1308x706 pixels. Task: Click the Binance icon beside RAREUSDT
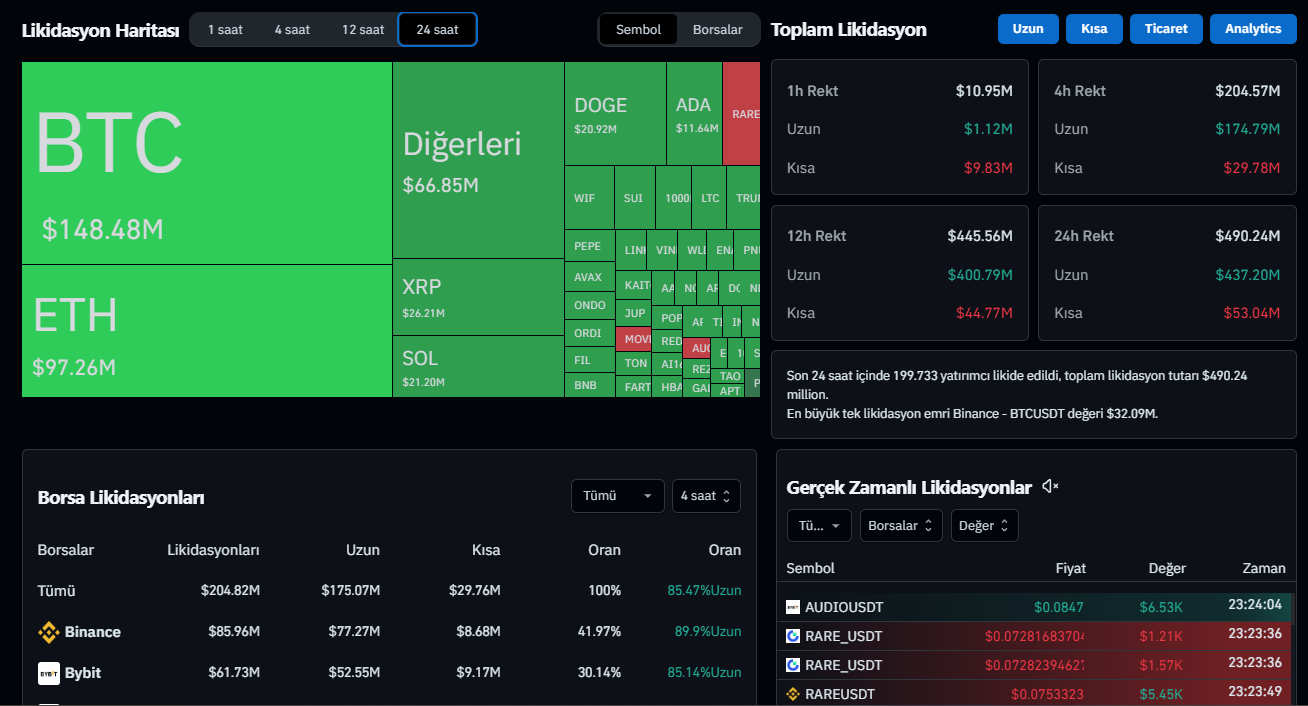coord(793,694)
